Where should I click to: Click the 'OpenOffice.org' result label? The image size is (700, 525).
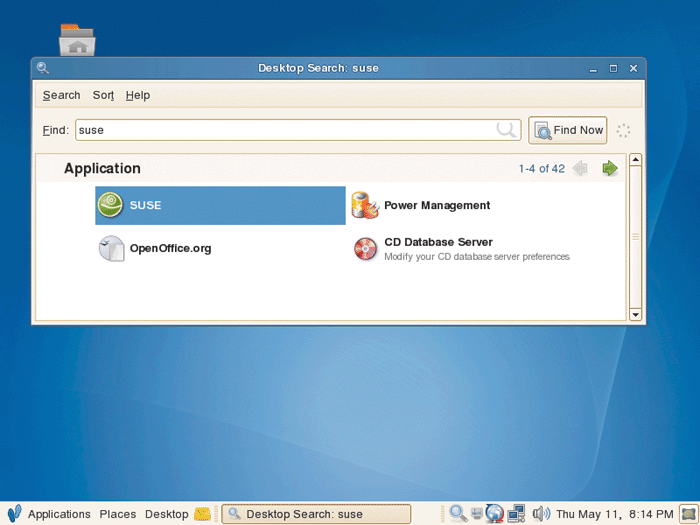171,248
